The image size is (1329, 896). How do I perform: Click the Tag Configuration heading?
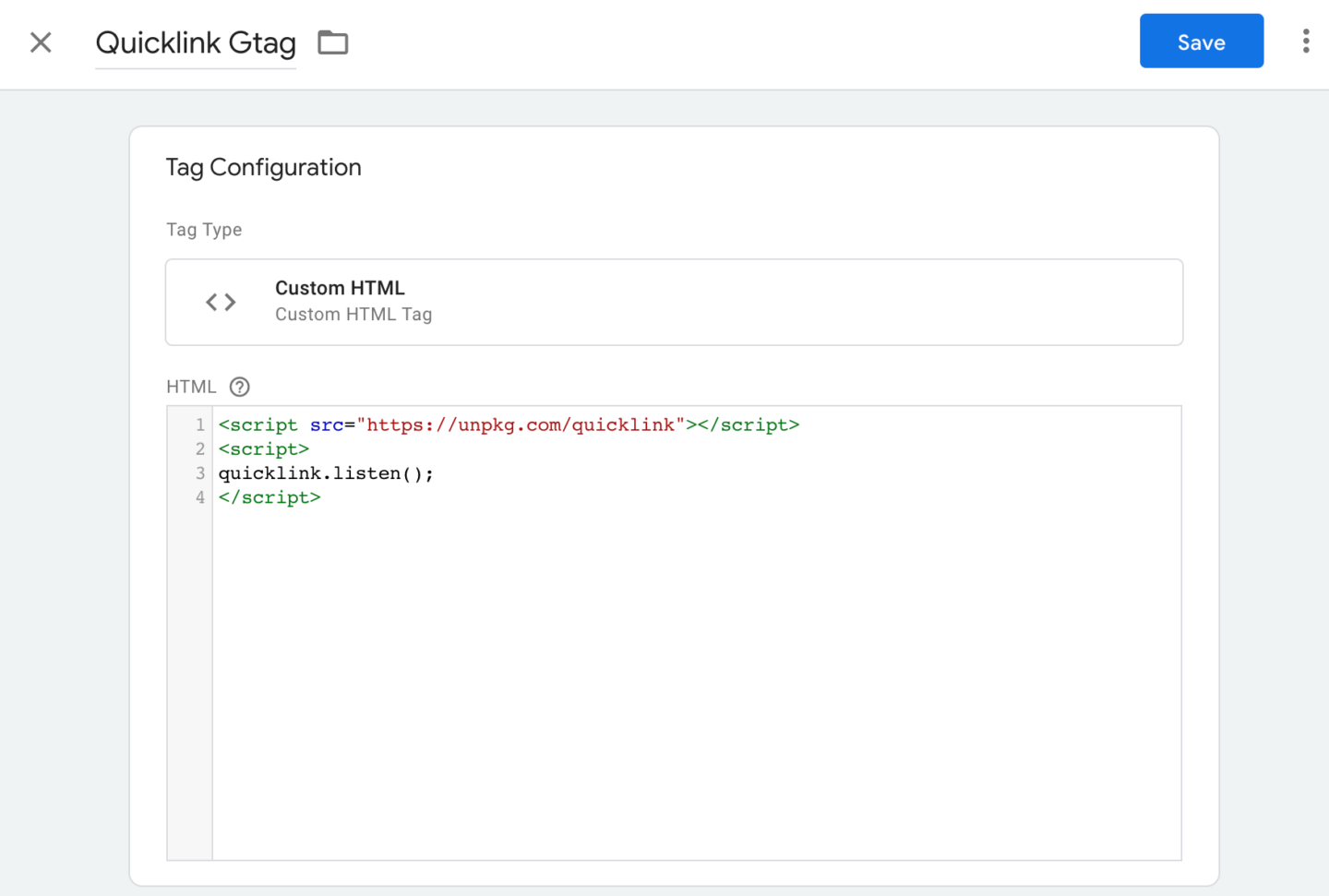point(264,167)
